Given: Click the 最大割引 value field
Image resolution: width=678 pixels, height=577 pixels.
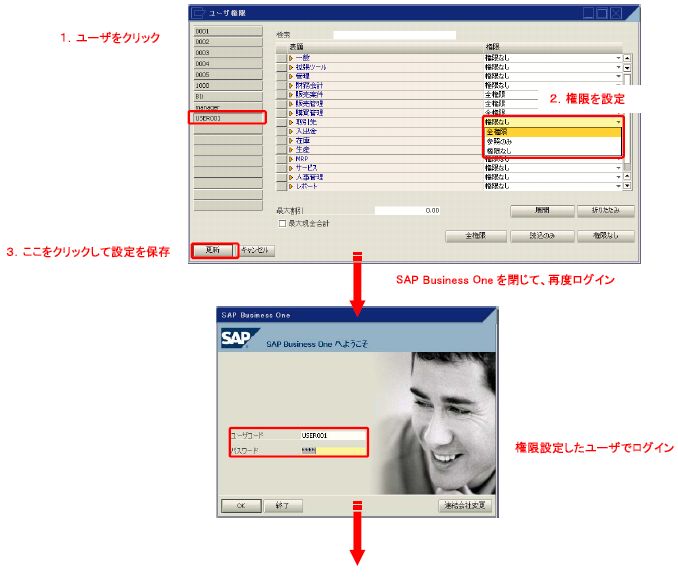Looking at the screenshot, I should click(407, 211).
